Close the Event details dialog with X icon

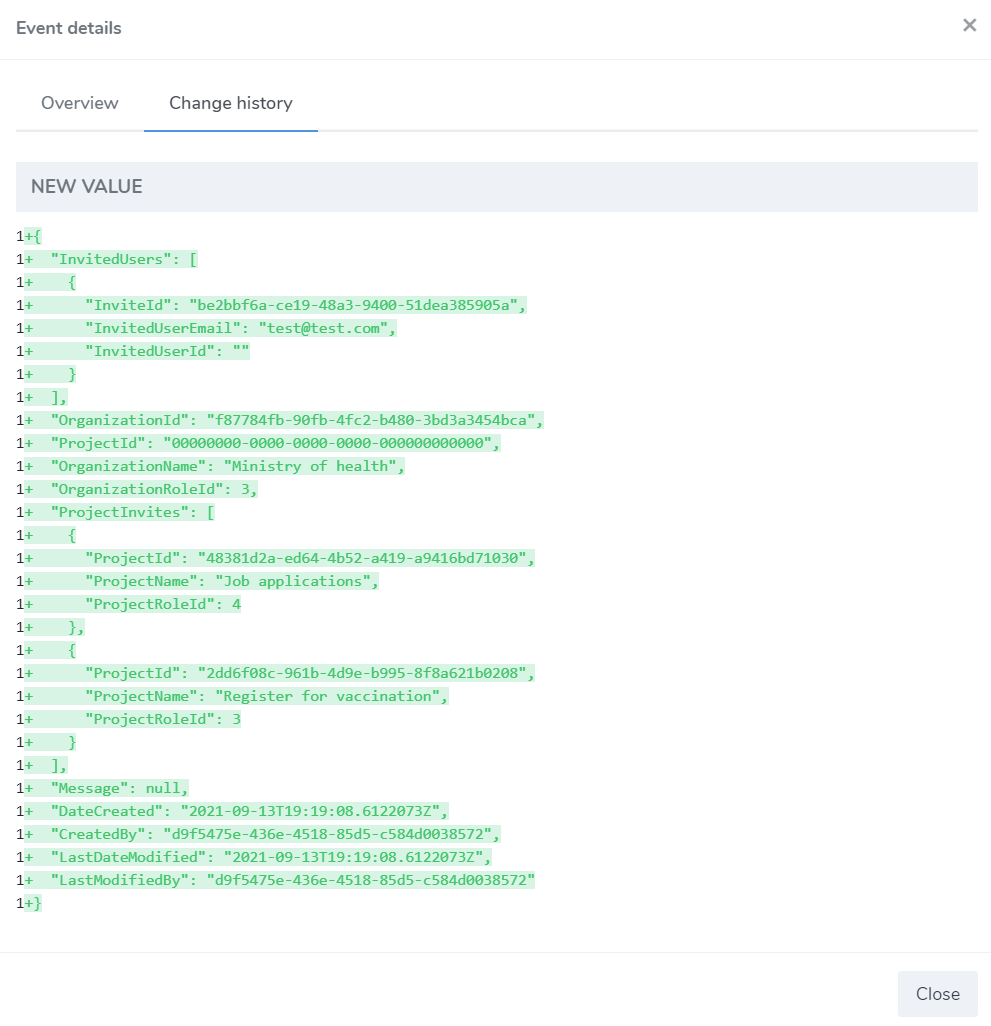click(x=969, y=26)
